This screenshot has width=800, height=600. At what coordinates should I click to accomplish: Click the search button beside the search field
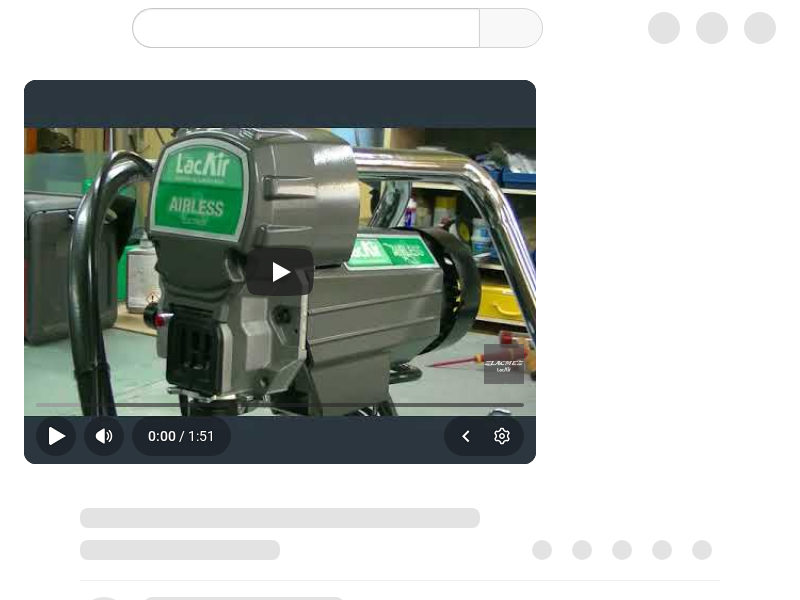pyautogui.click(x=511, y=28)
